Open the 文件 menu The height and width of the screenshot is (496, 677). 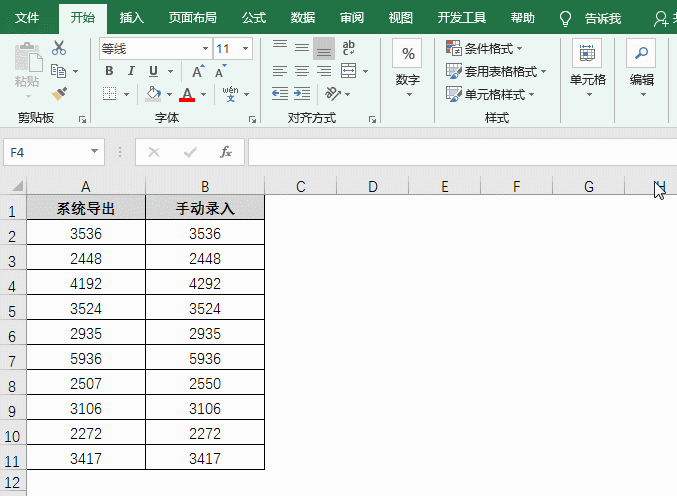click(27, 18)
